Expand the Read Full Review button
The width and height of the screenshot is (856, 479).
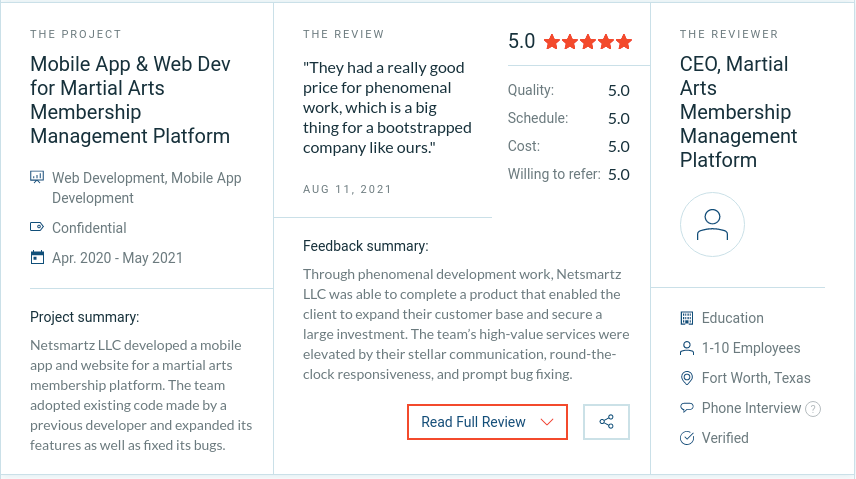(x=474, y=422)
